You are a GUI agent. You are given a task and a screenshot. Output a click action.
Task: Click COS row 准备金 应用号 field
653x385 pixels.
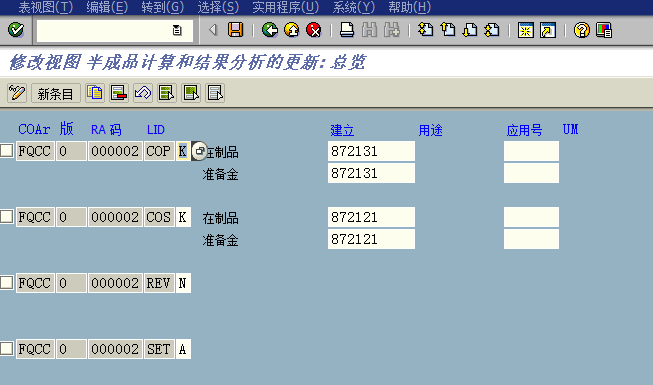(x=531, y=239)
